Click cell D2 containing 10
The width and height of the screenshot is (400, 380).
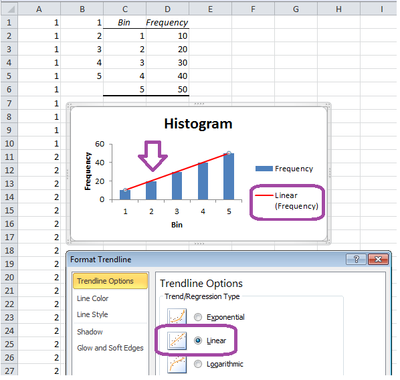(168, 36)
